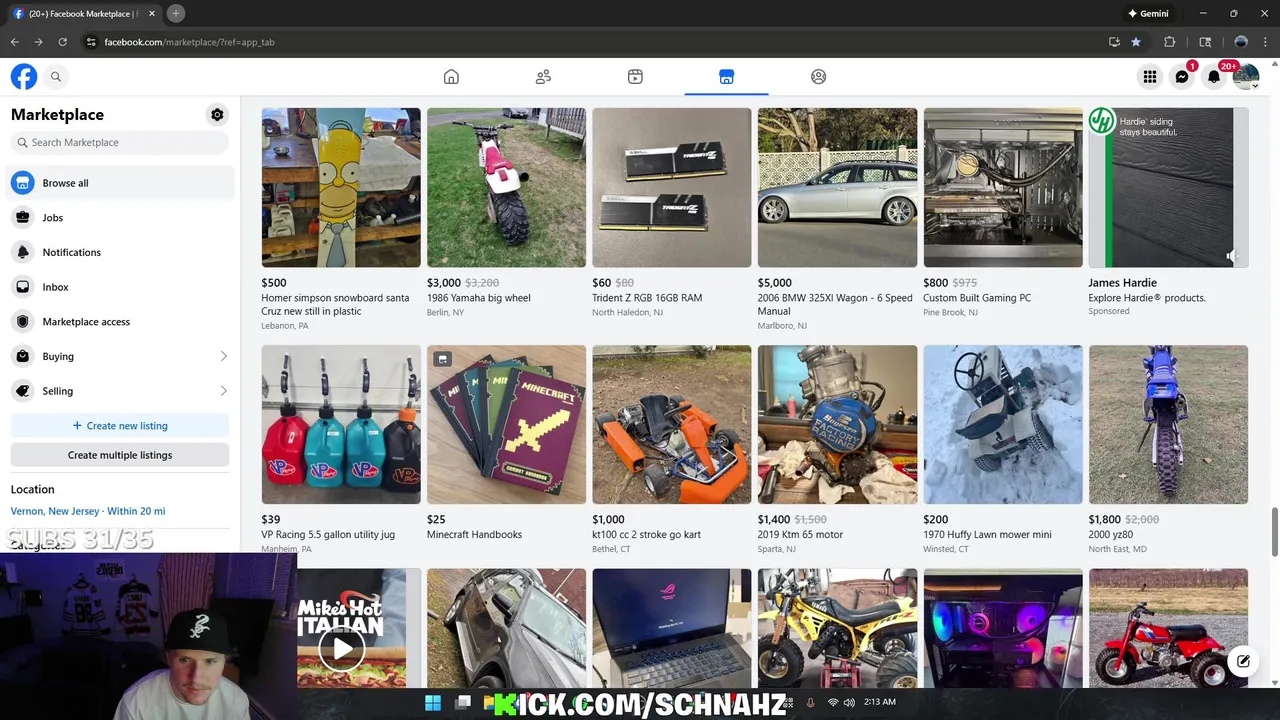The width and height of the screenshot is (1280, 720).
Task: Click the 1986 Yamaha big wheel title
Action: (479, 298)
